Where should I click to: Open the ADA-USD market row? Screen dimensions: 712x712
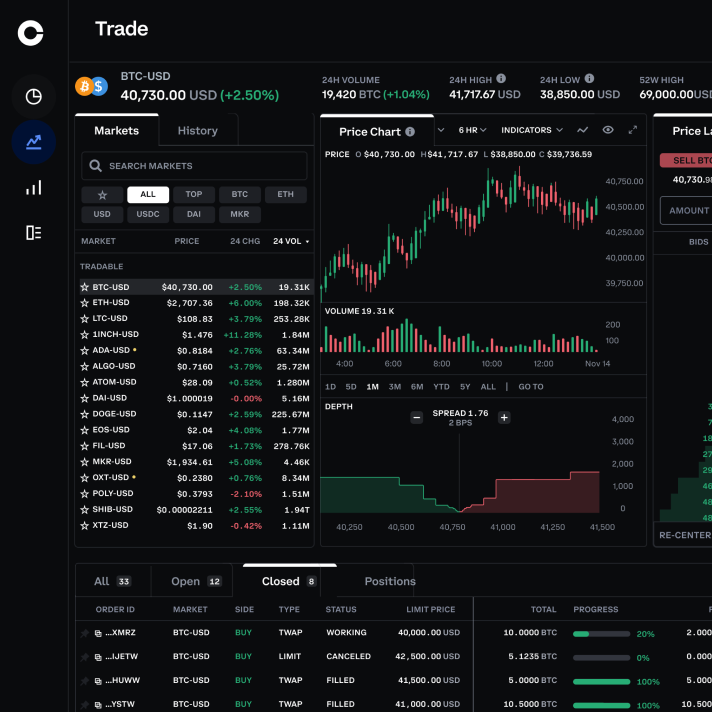click(x=196, y=351)
